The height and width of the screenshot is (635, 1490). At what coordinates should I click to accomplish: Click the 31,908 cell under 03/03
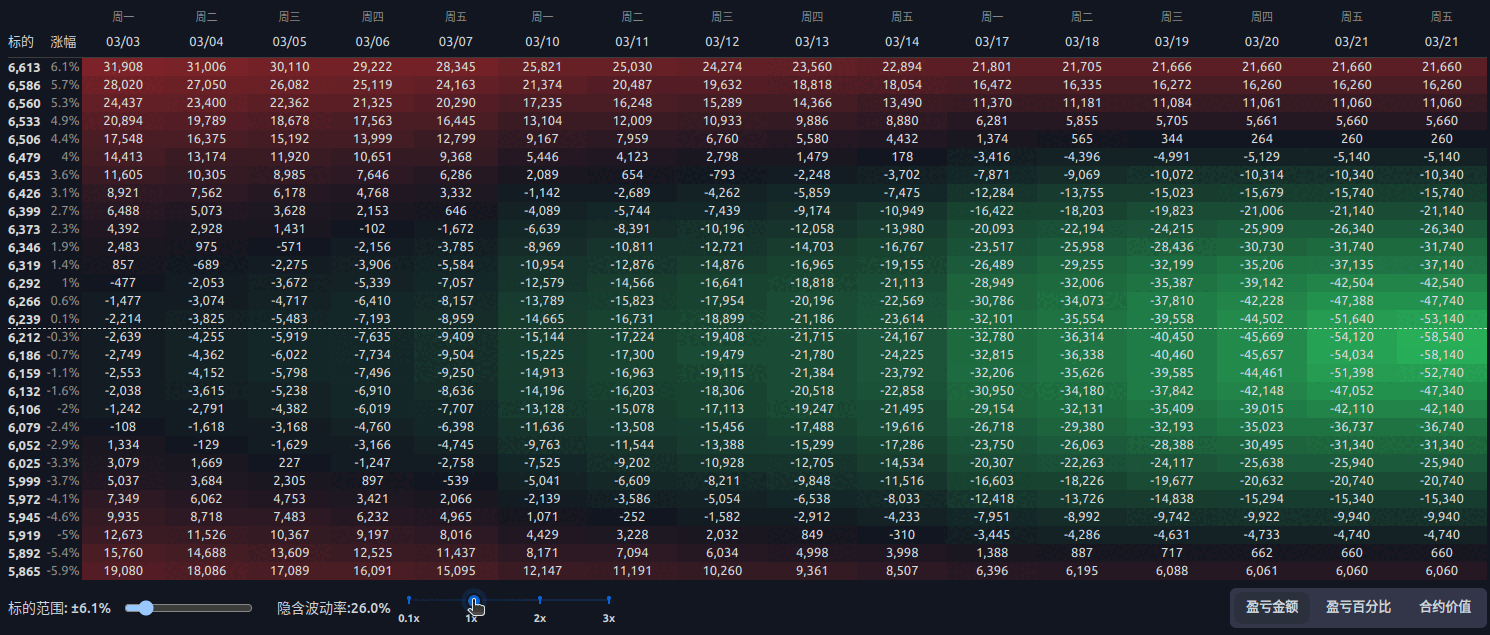(x=123, y=67)
